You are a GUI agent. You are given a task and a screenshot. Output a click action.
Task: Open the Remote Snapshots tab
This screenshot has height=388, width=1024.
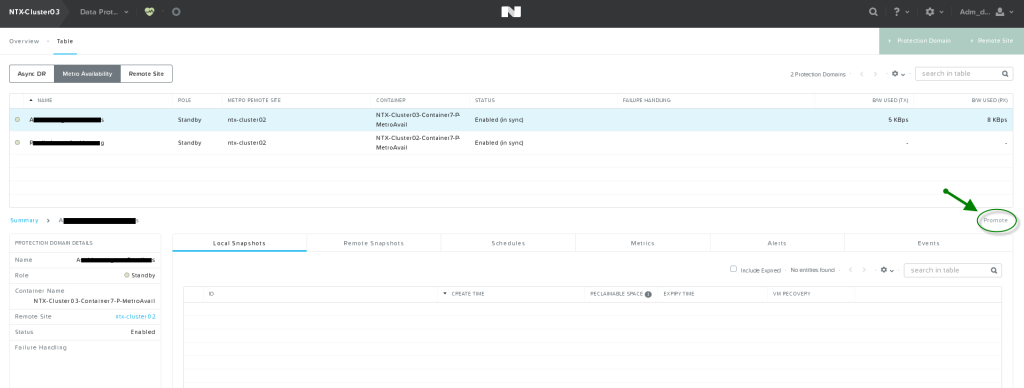tap(374, 243)
